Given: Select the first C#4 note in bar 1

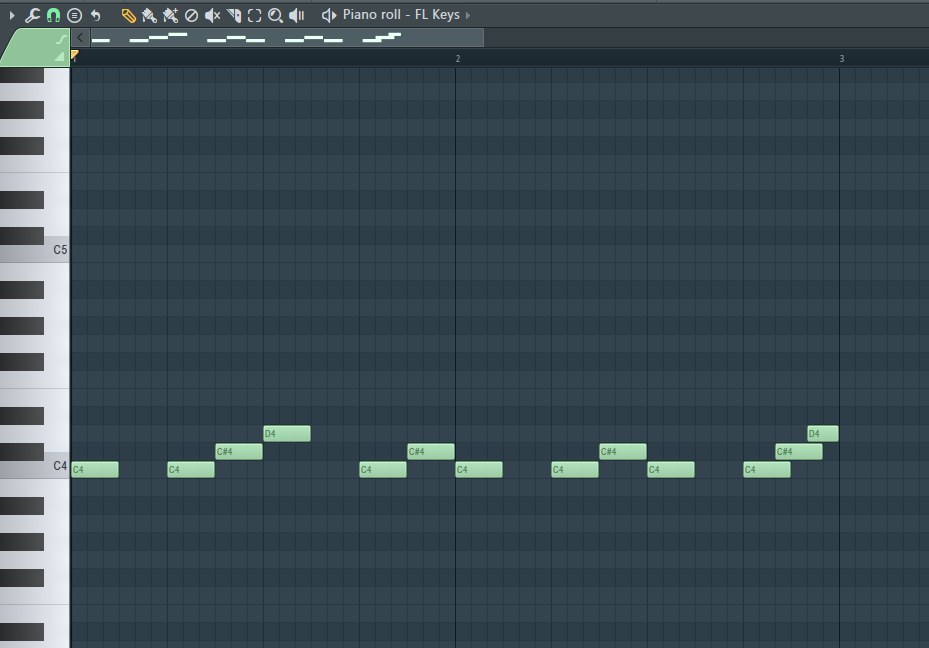Looking at the screenshot, I should click(239, 451).
